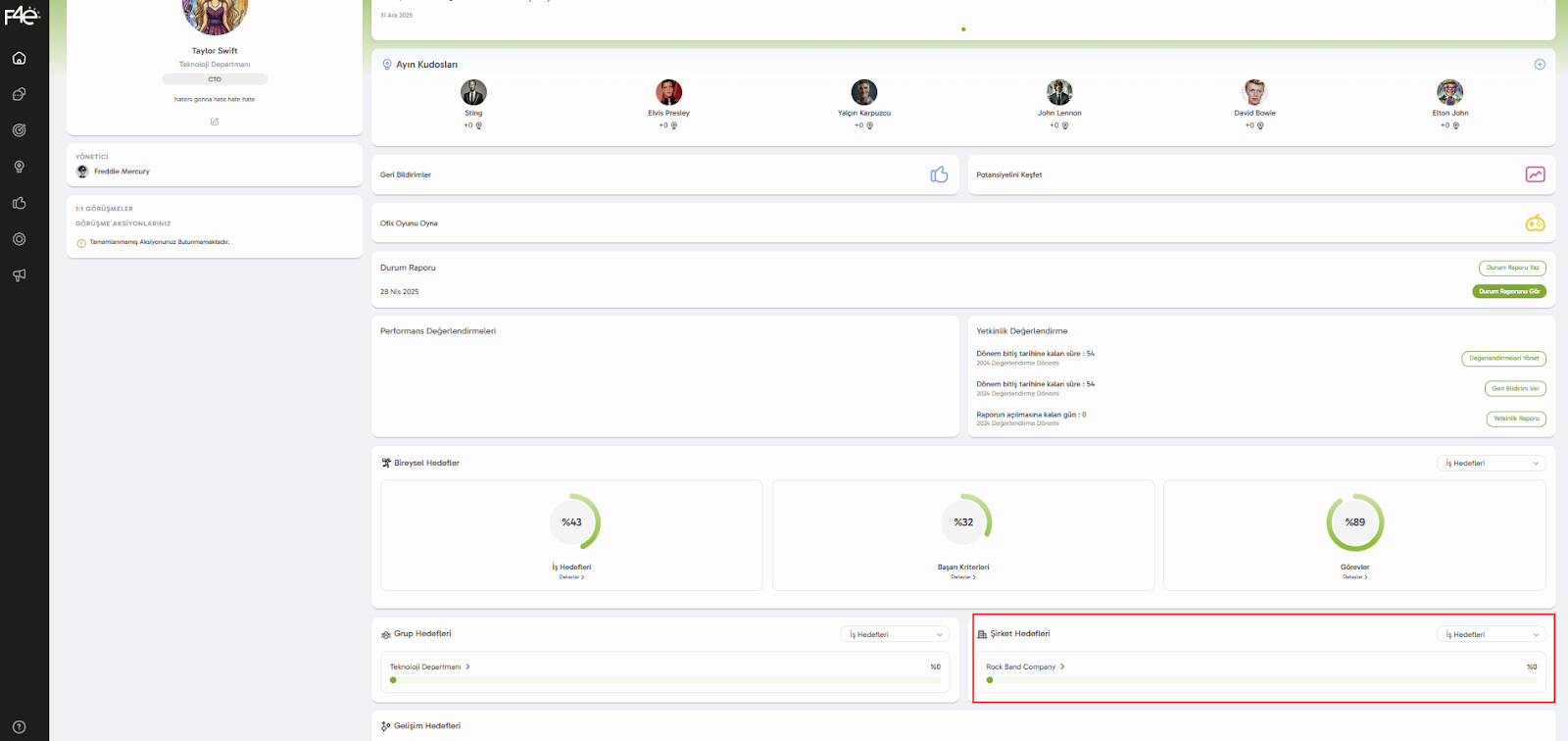Image resolution: width=1568 pixels, height=741 pixels.
Task: Click the chart icon in Potansiyelini Keşfet
Action: point(1535,174)
